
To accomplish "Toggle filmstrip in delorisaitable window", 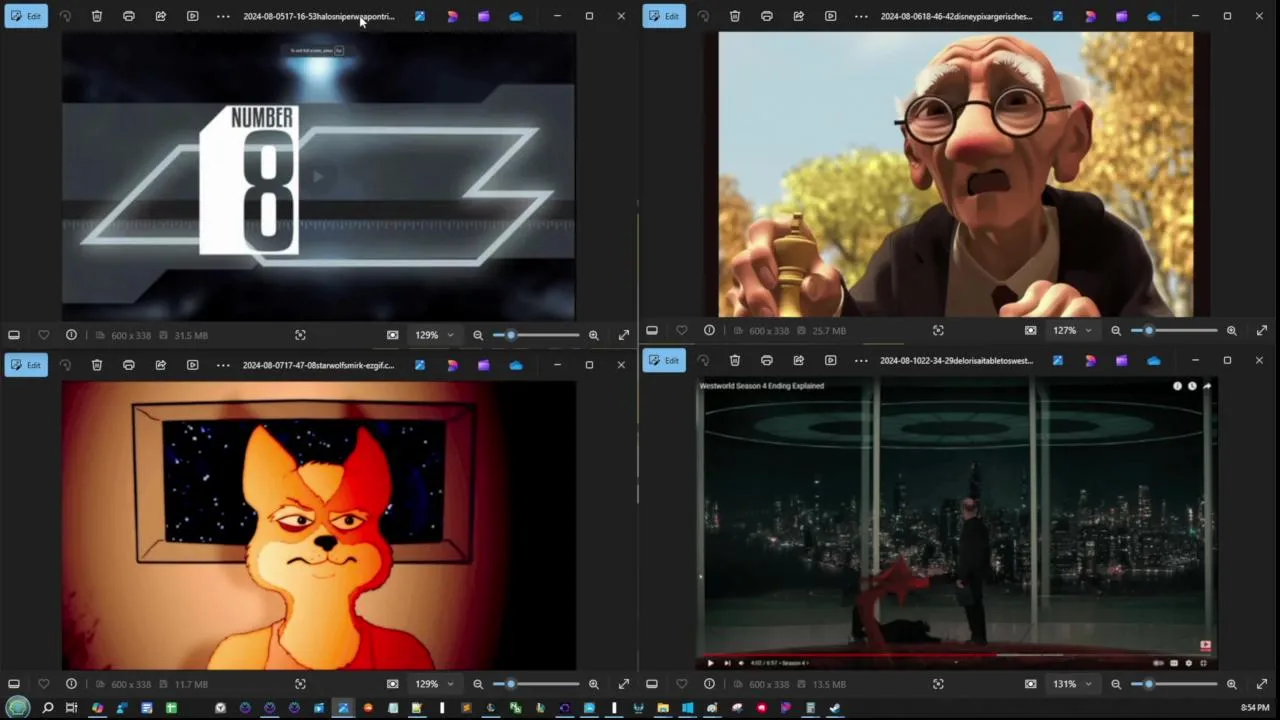I will [652, 684].
